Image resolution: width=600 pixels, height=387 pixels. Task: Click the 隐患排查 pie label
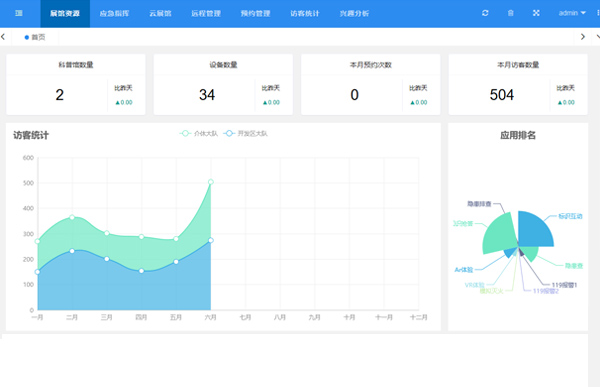[479, 204]
